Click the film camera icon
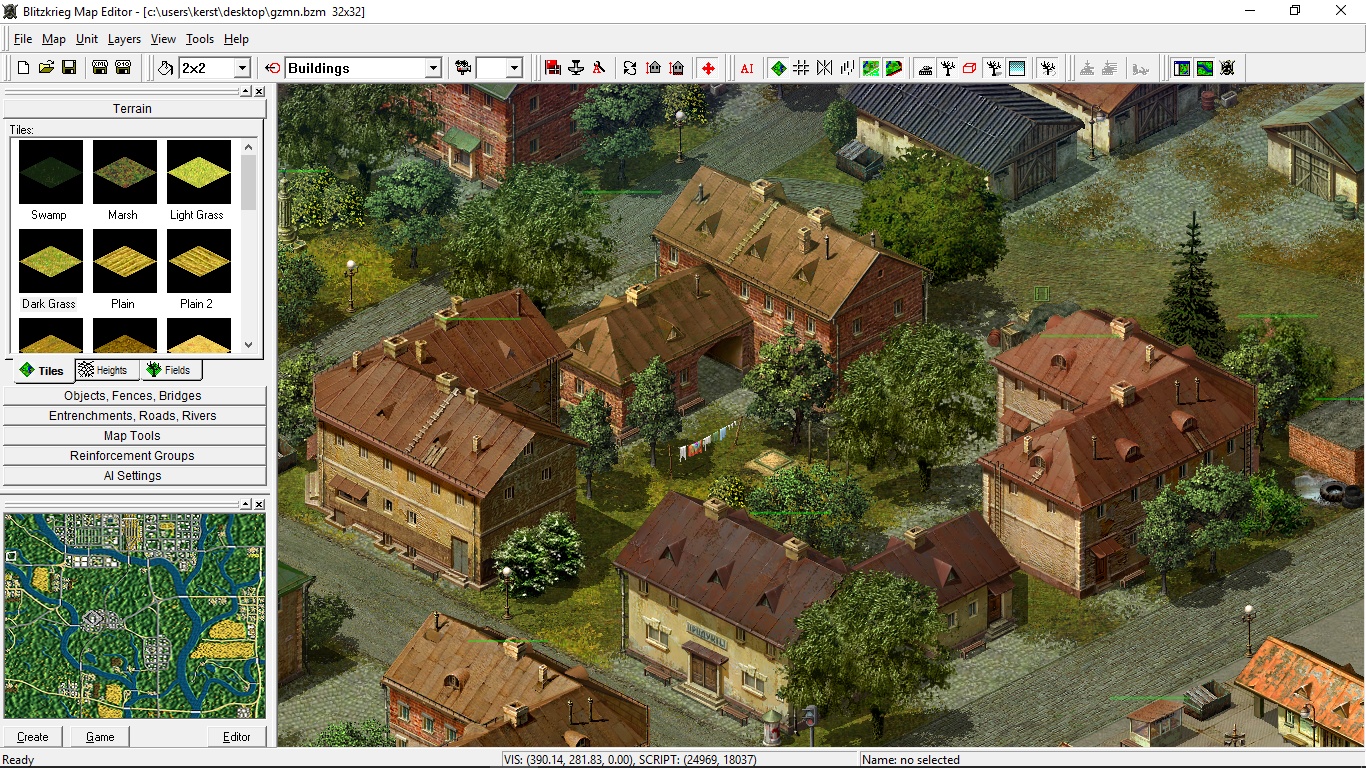The width and height of the screenshot is (1366, 768). pyautogui.click(x=463, y=68)
